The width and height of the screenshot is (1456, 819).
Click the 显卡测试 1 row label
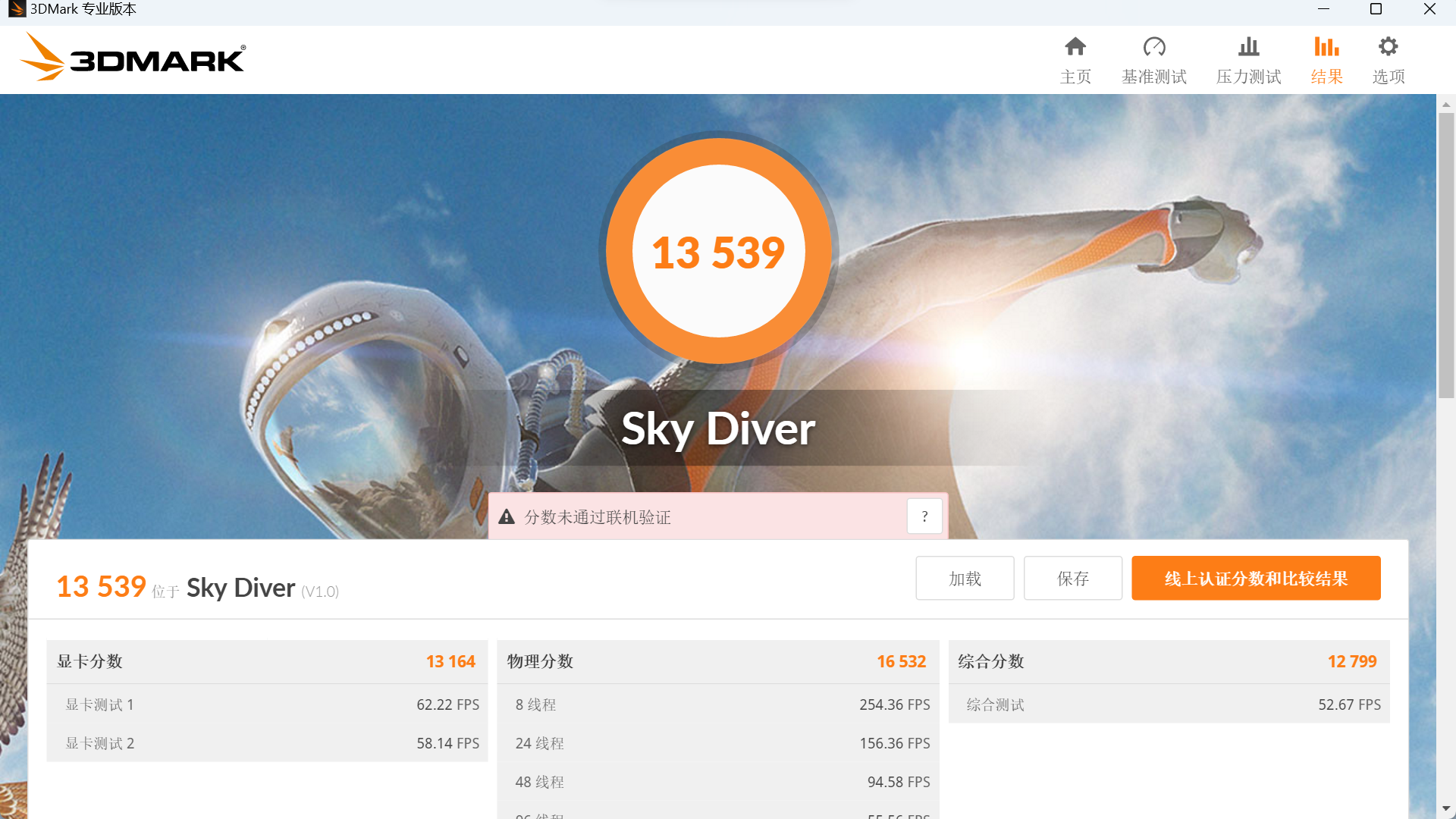click(x=99, y=704)
